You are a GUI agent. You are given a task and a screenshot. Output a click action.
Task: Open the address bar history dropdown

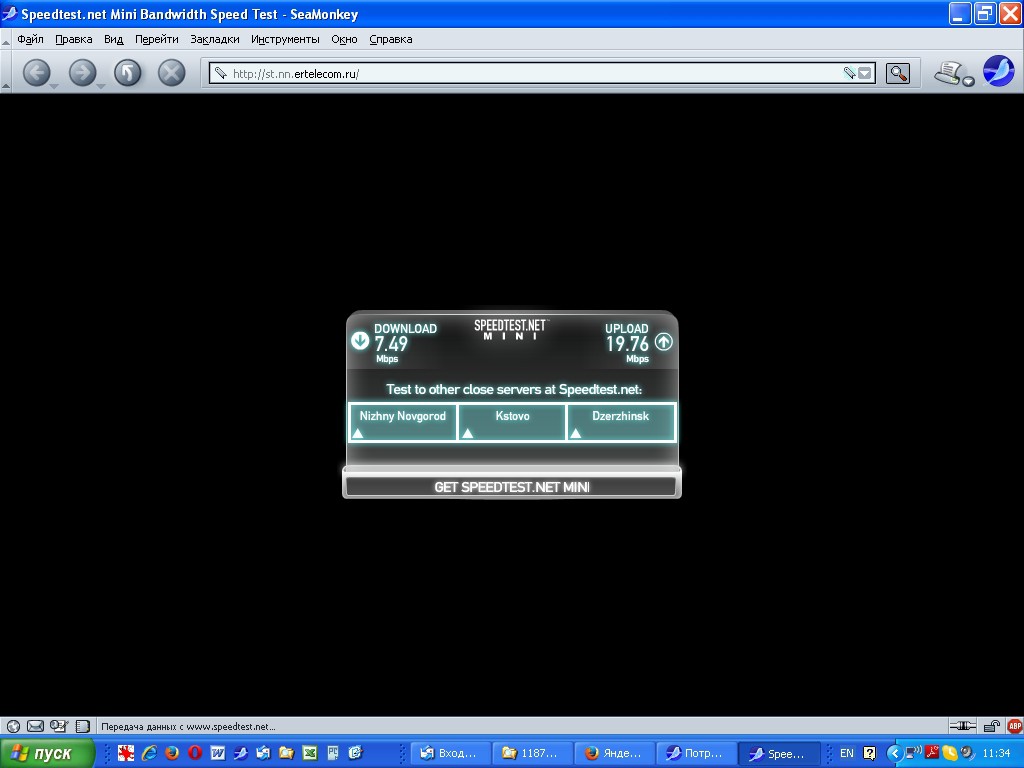(865, 73)
